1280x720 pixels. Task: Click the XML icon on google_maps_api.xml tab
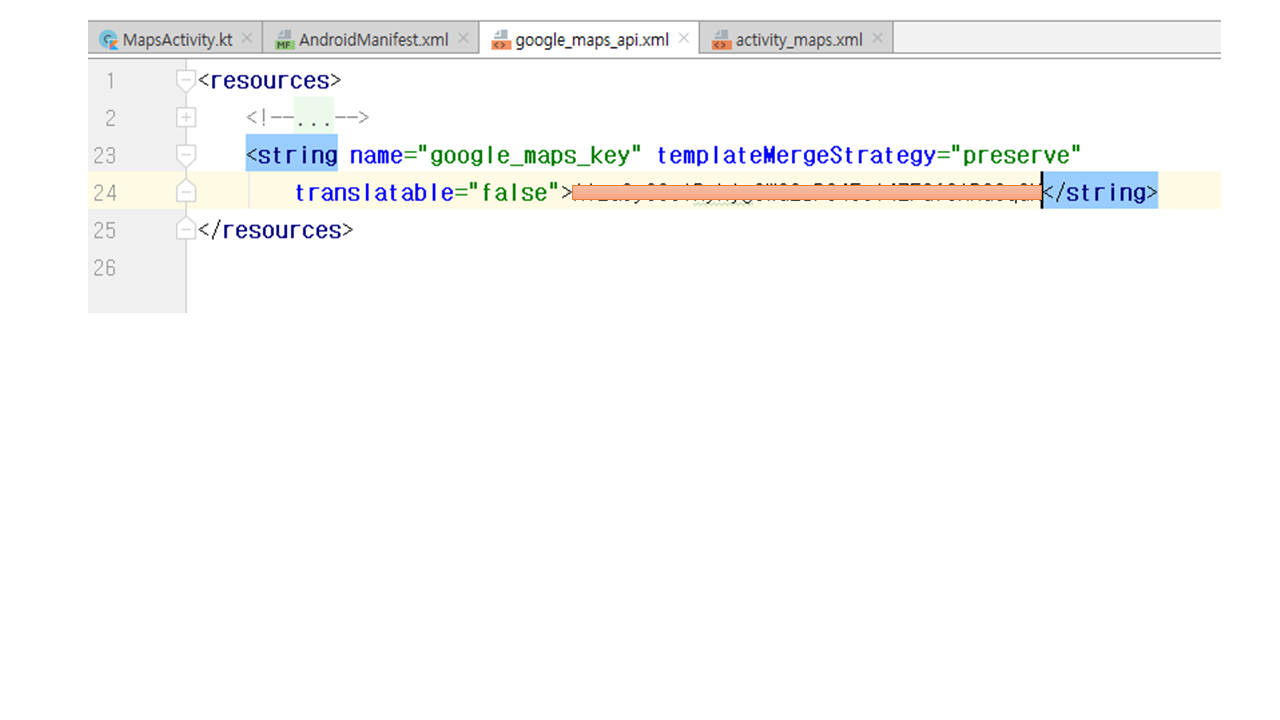500,40
